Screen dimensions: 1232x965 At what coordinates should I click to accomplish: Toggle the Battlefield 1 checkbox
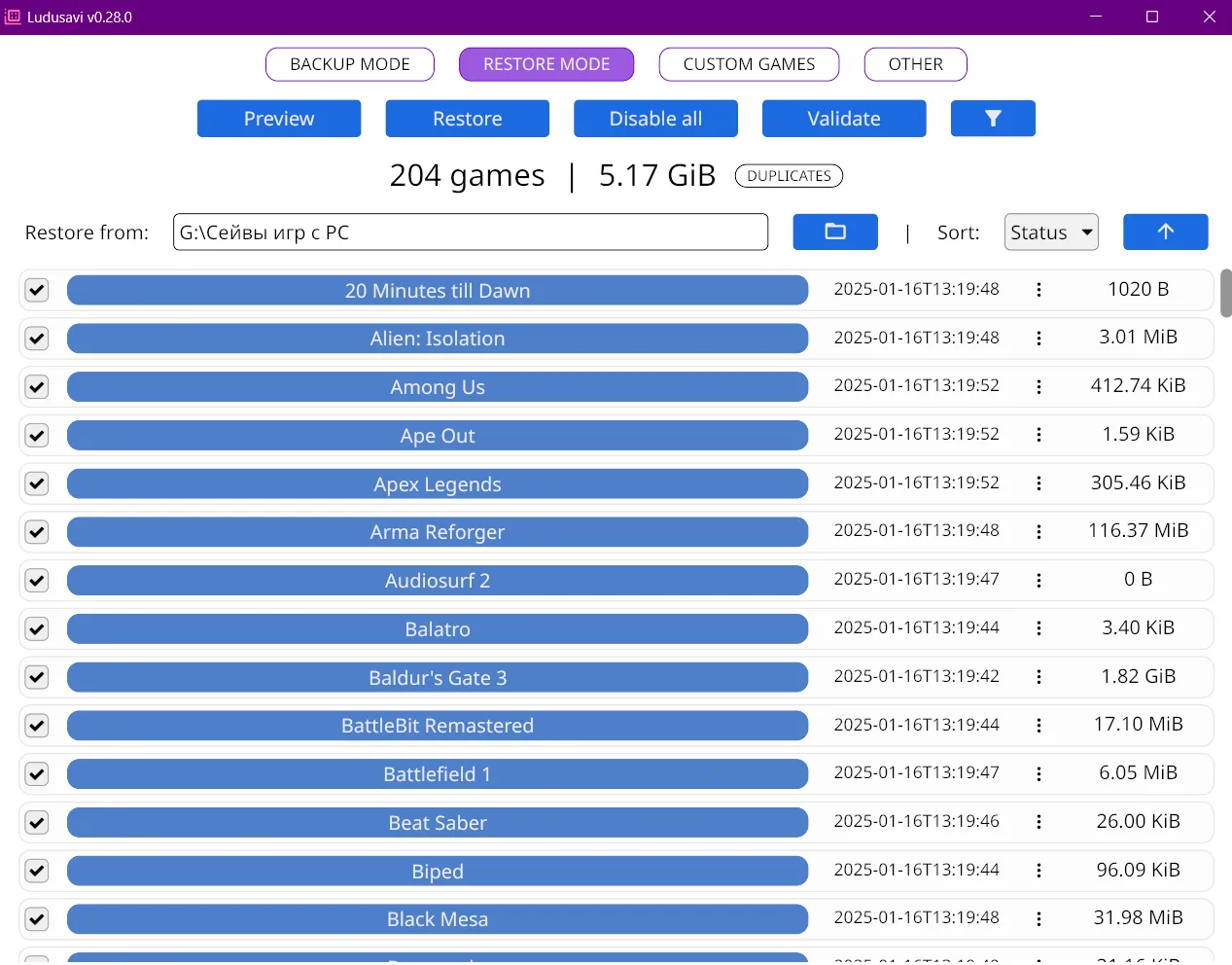click(37, 773)
